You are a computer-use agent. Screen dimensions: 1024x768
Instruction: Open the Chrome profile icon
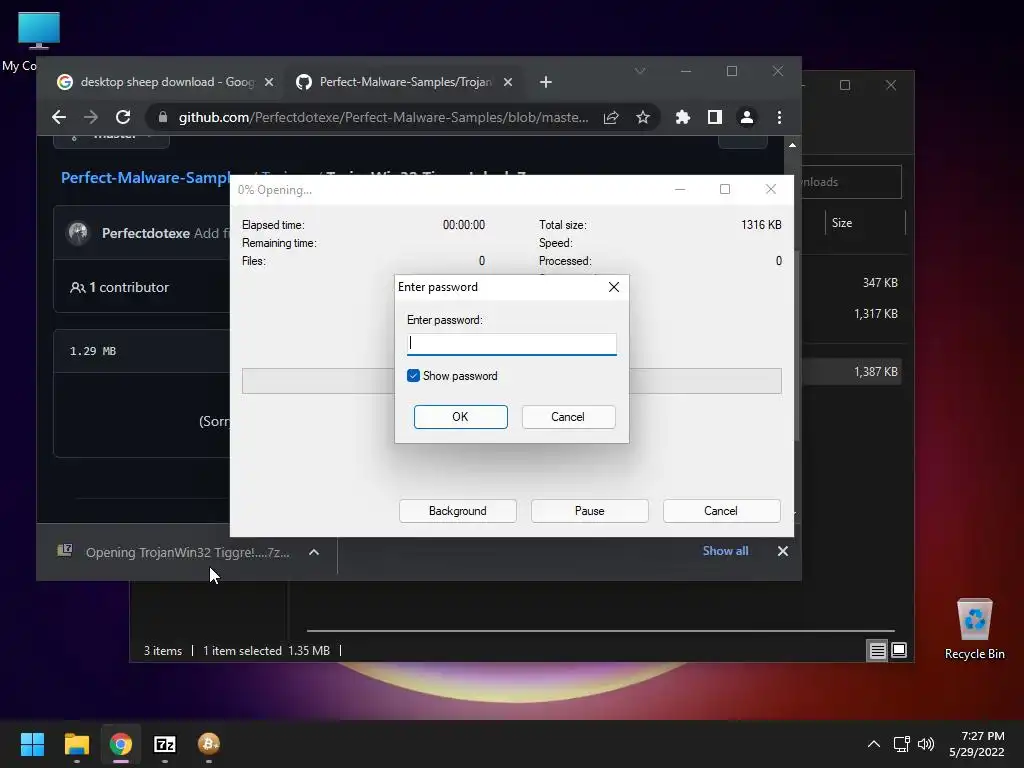pos(746,117)
